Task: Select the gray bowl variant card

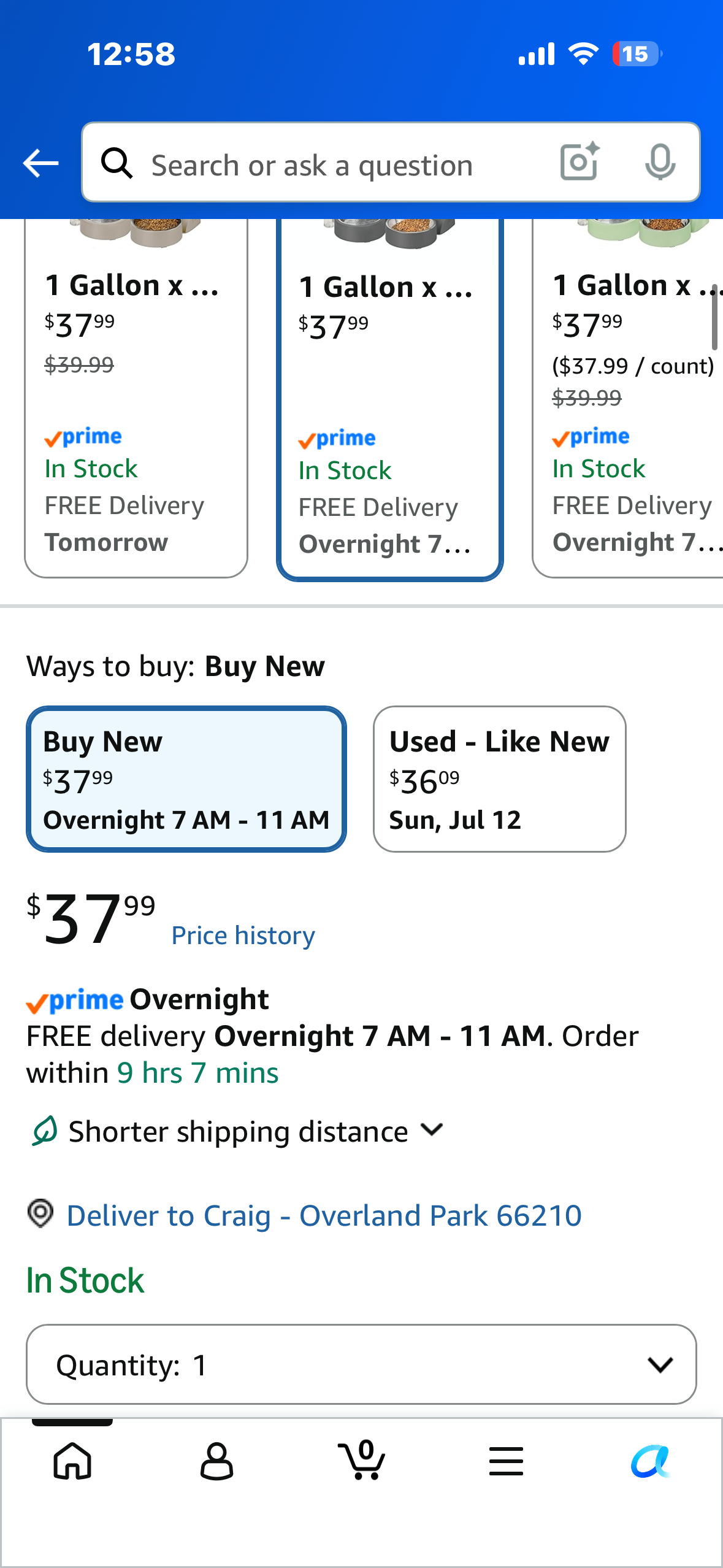Action: point(390,400)
